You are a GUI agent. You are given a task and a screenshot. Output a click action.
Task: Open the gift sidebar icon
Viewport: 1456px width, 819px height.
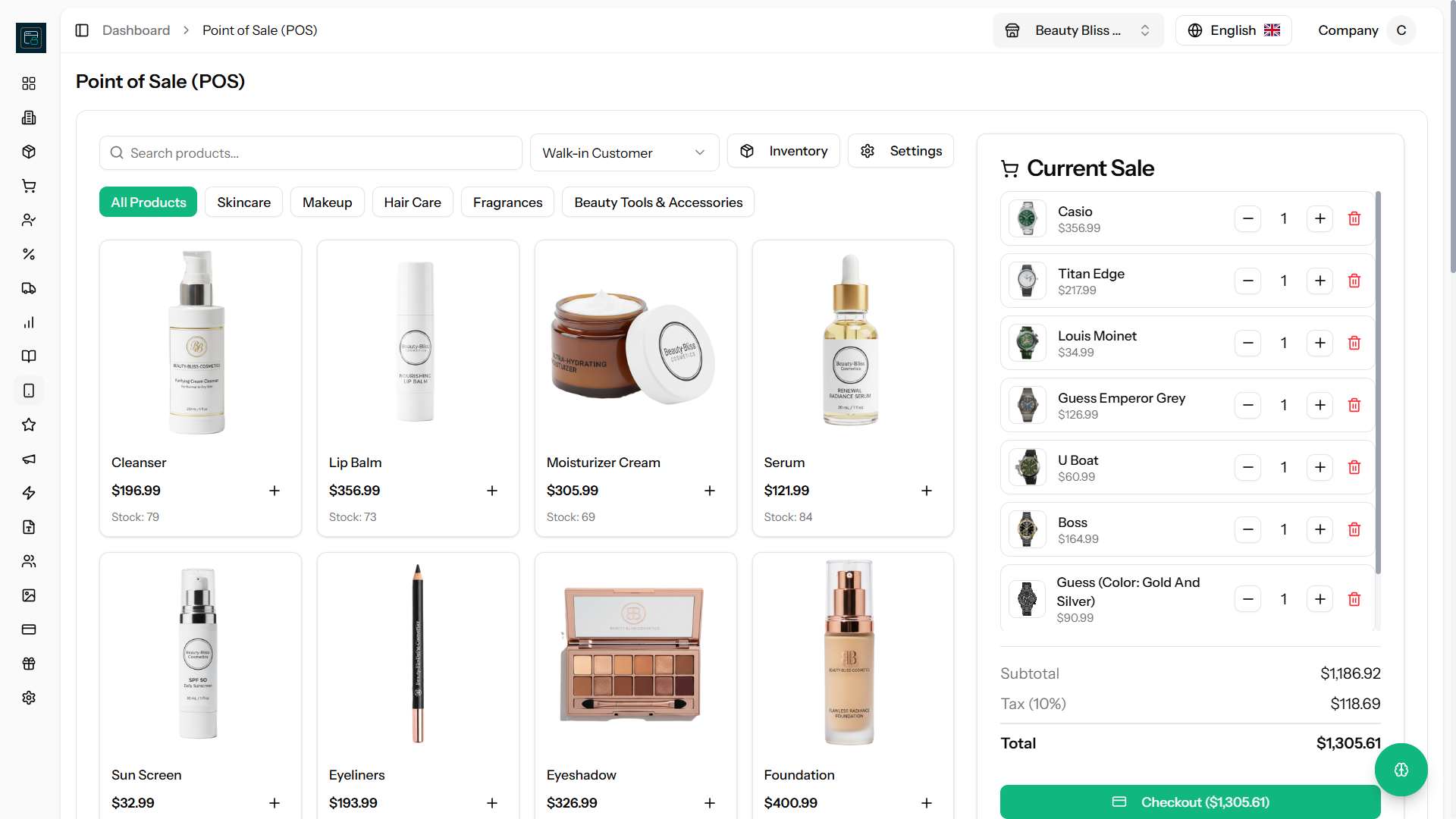tap(29, 664)
